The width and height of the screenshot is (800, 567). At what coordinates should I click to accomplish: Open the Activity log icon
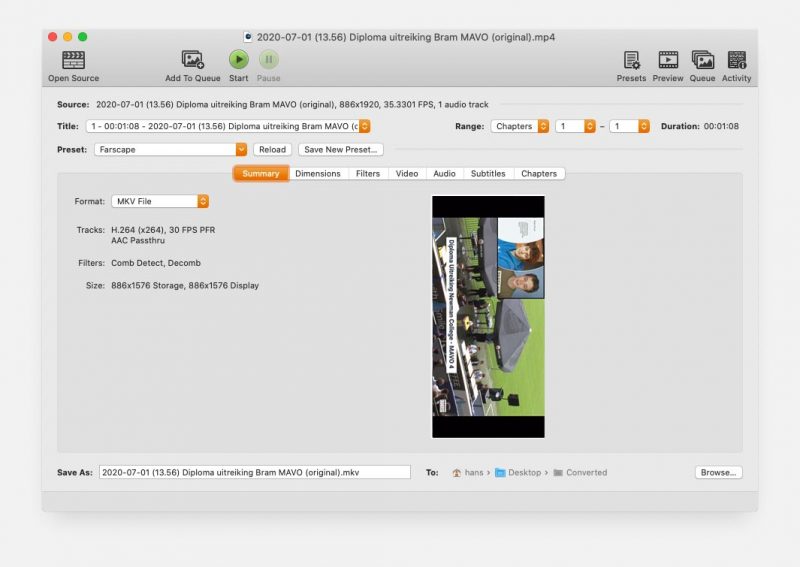pyautogui.click(x=736, y=60)
